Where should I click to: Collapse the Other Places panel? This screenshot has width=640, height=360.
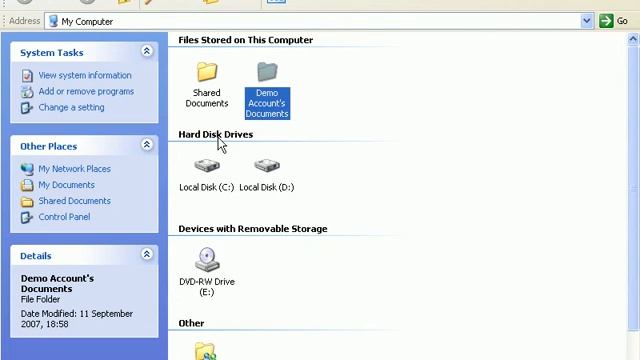(147, 144)
